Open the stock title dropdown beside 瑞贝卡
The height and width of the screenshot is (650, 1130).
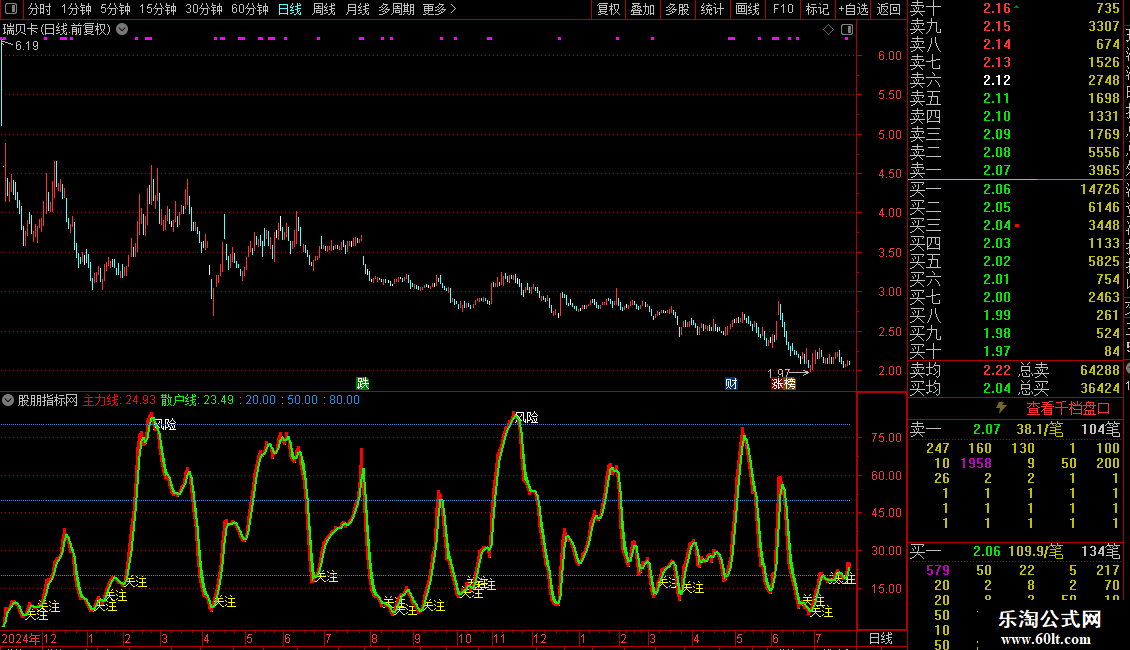point(123,29)
